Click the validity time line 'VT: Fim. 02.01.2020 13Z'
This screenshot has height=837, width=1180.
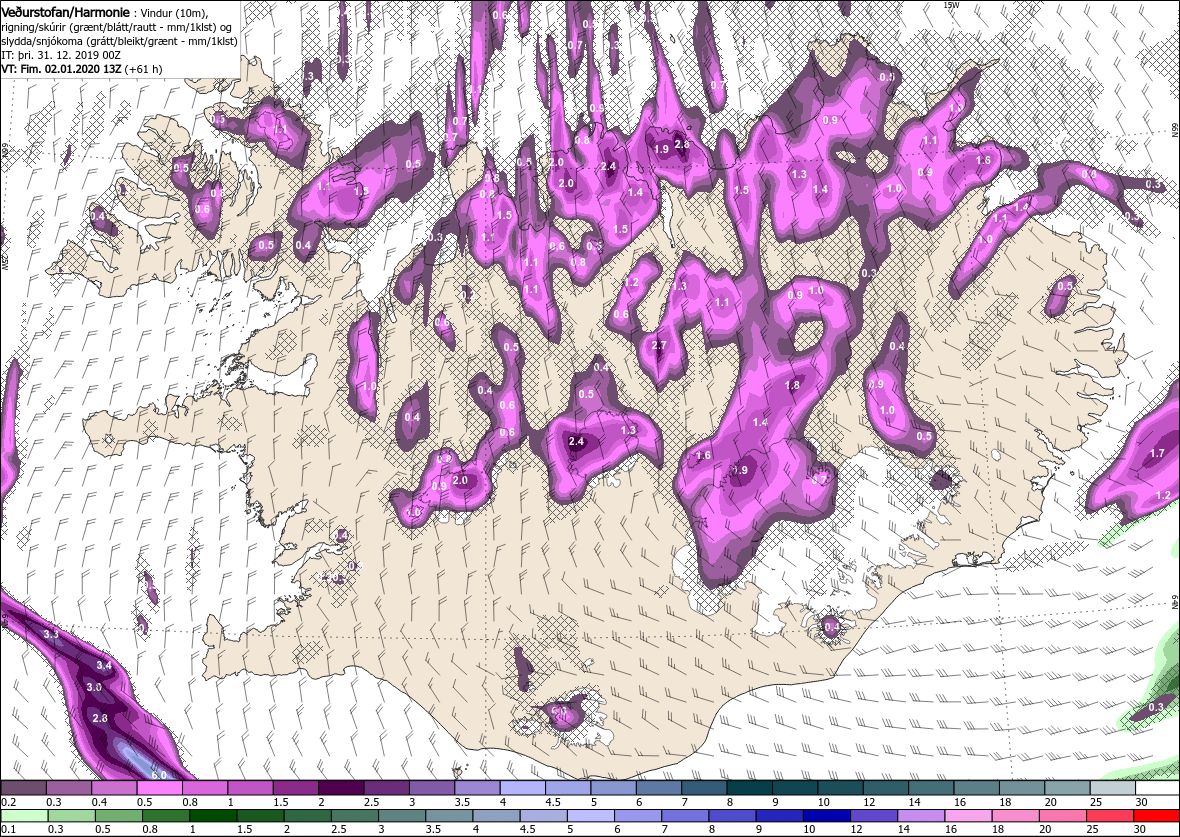click(62, 69)
